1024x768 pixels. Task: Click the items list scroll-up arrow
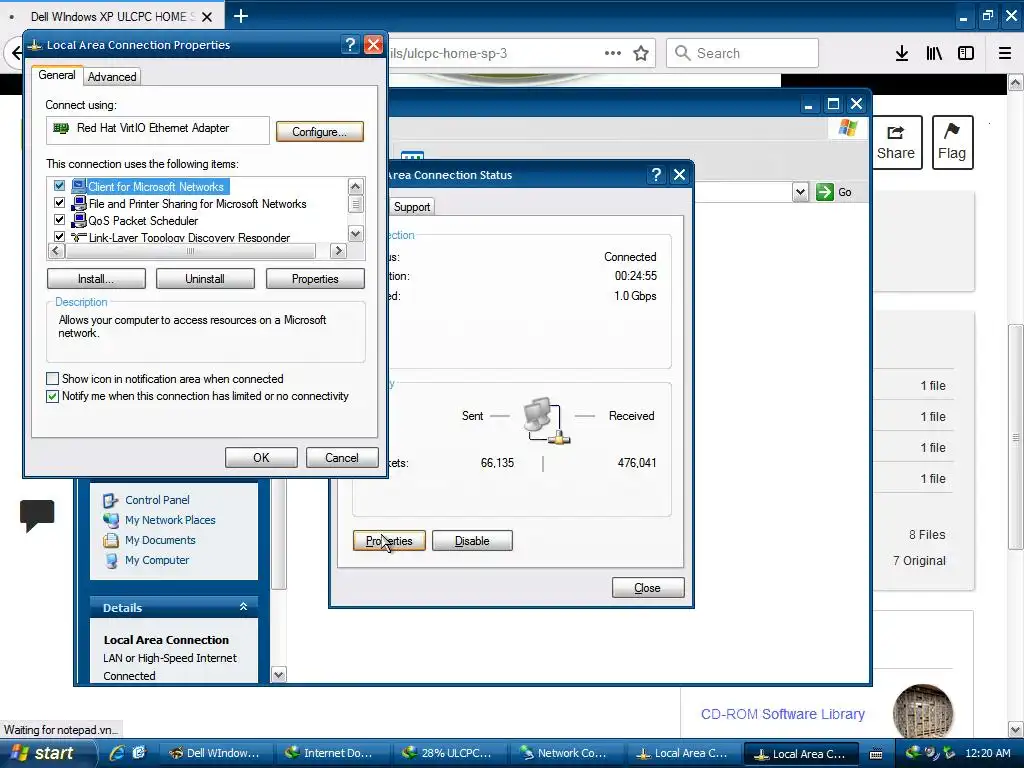355,186
